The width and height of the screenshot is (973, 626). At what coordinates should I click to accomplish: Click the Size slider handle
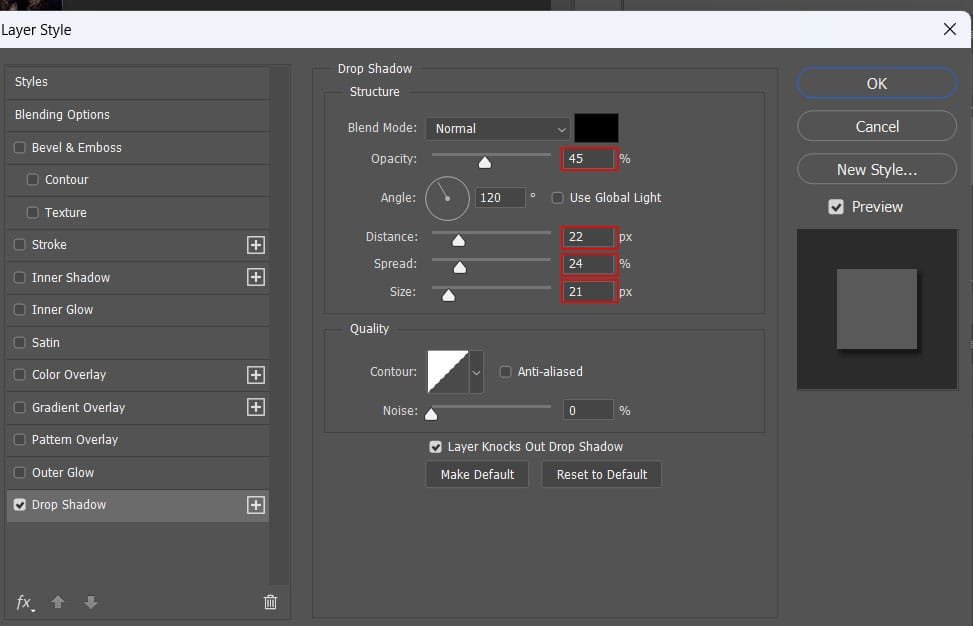[x=449, y=295]
